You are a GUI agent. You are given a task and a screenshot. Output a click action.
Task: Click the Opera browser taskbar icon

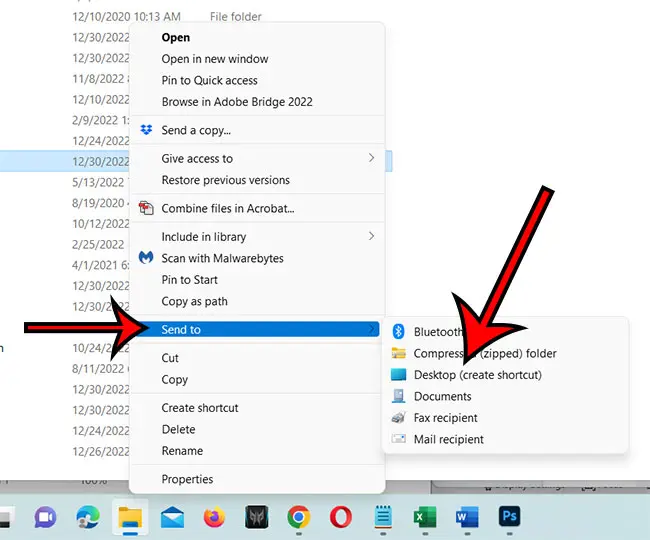(341, 517)
